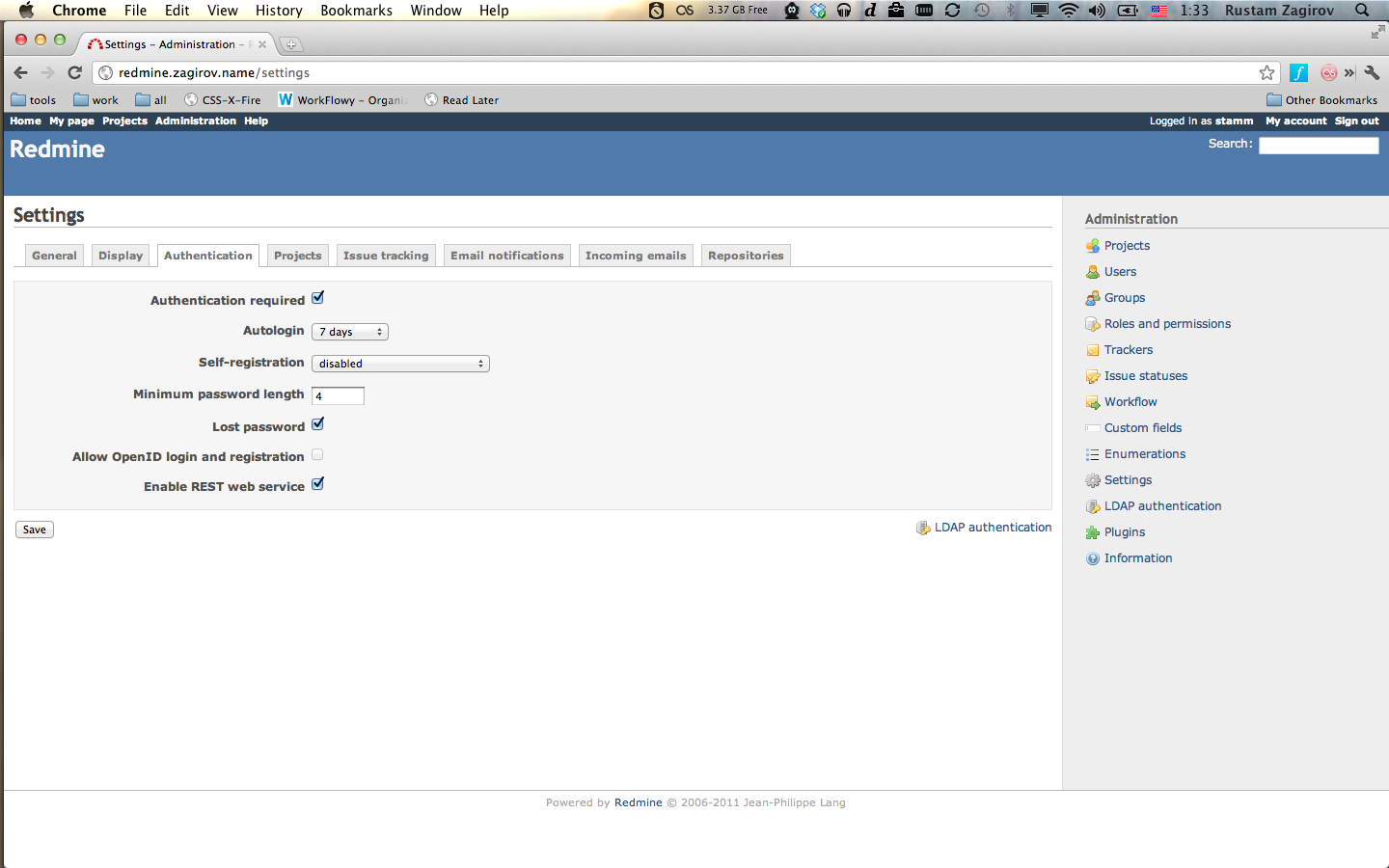Select the Groups icon in Administration panel
The height and width of the screenshot is (868, 1389).
1092,297
